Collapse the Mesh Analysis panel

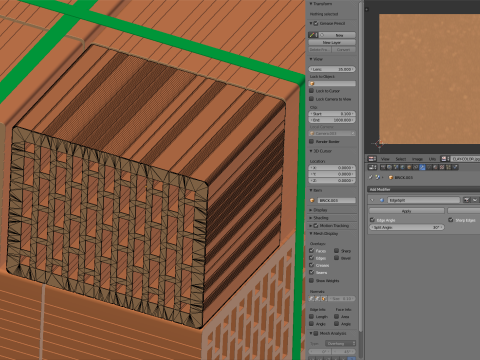[x=311, y=333]
